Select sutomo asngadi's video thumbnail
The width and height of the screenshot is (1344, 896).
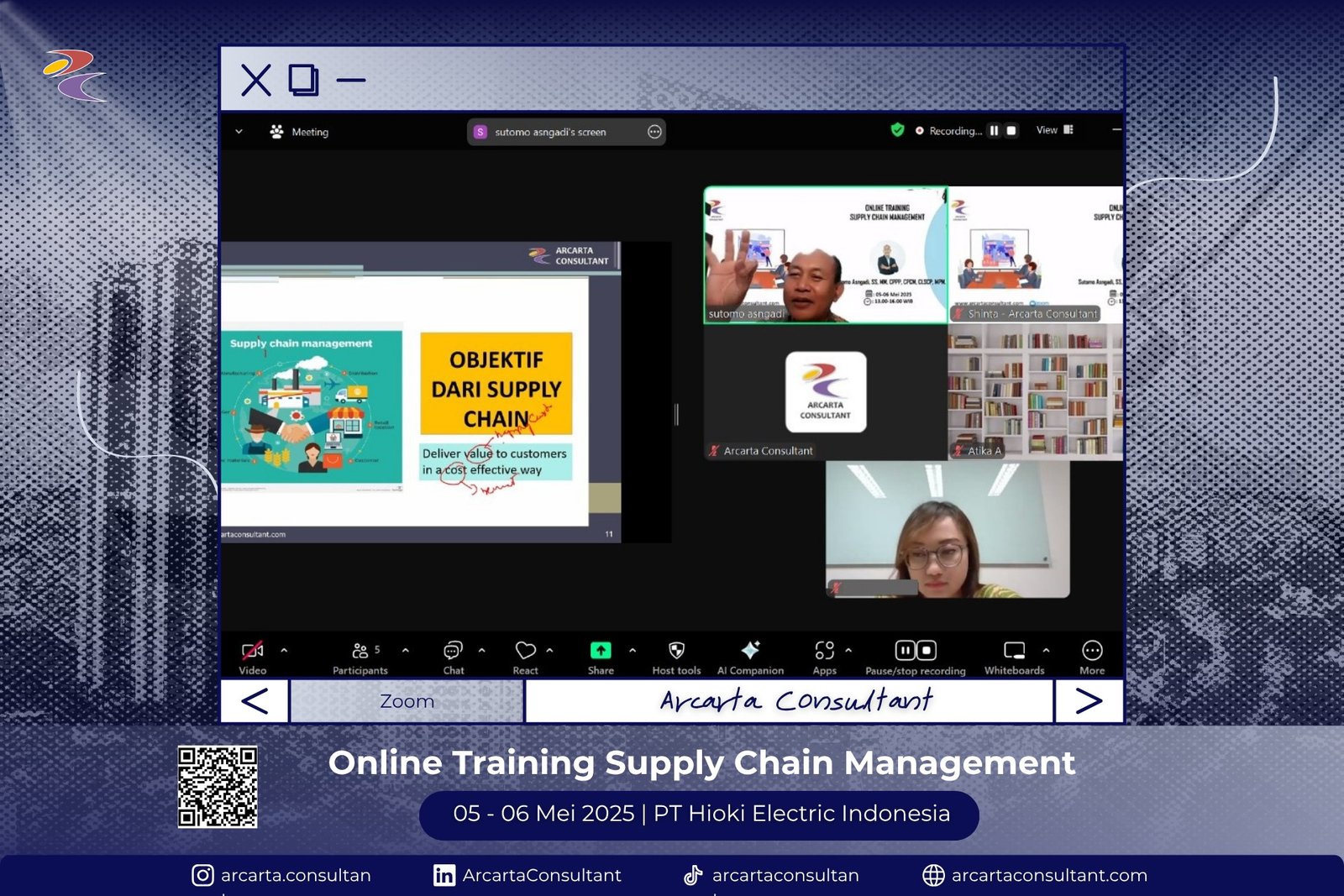[825, 254]
